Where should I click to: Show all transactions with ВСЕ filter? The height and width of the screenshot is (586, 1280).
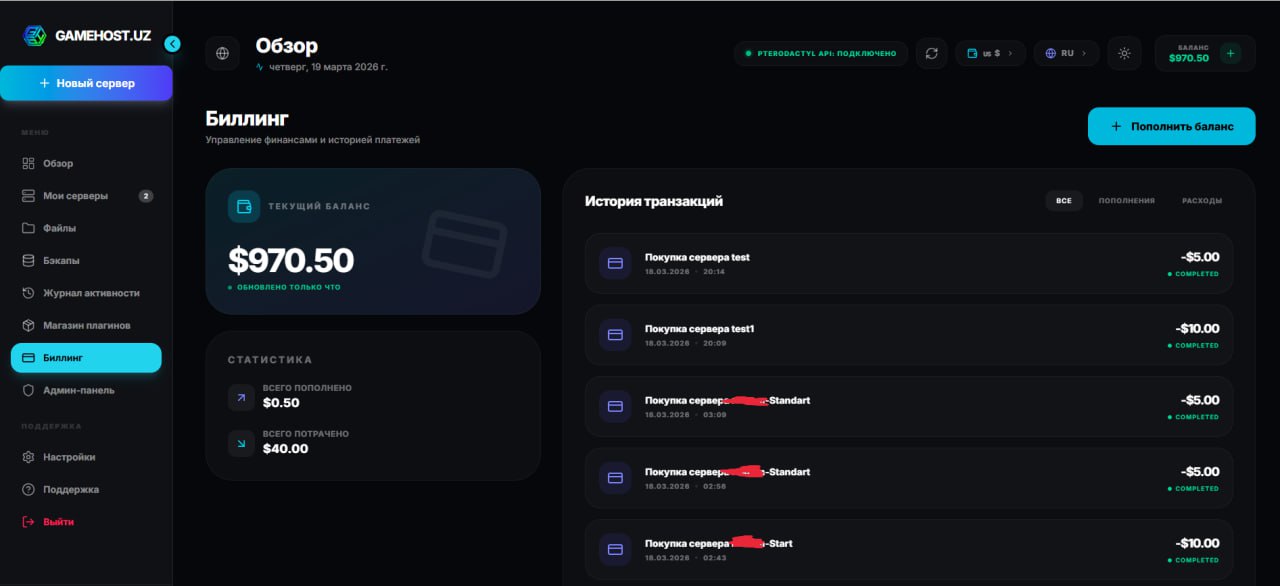point(1063,201)
